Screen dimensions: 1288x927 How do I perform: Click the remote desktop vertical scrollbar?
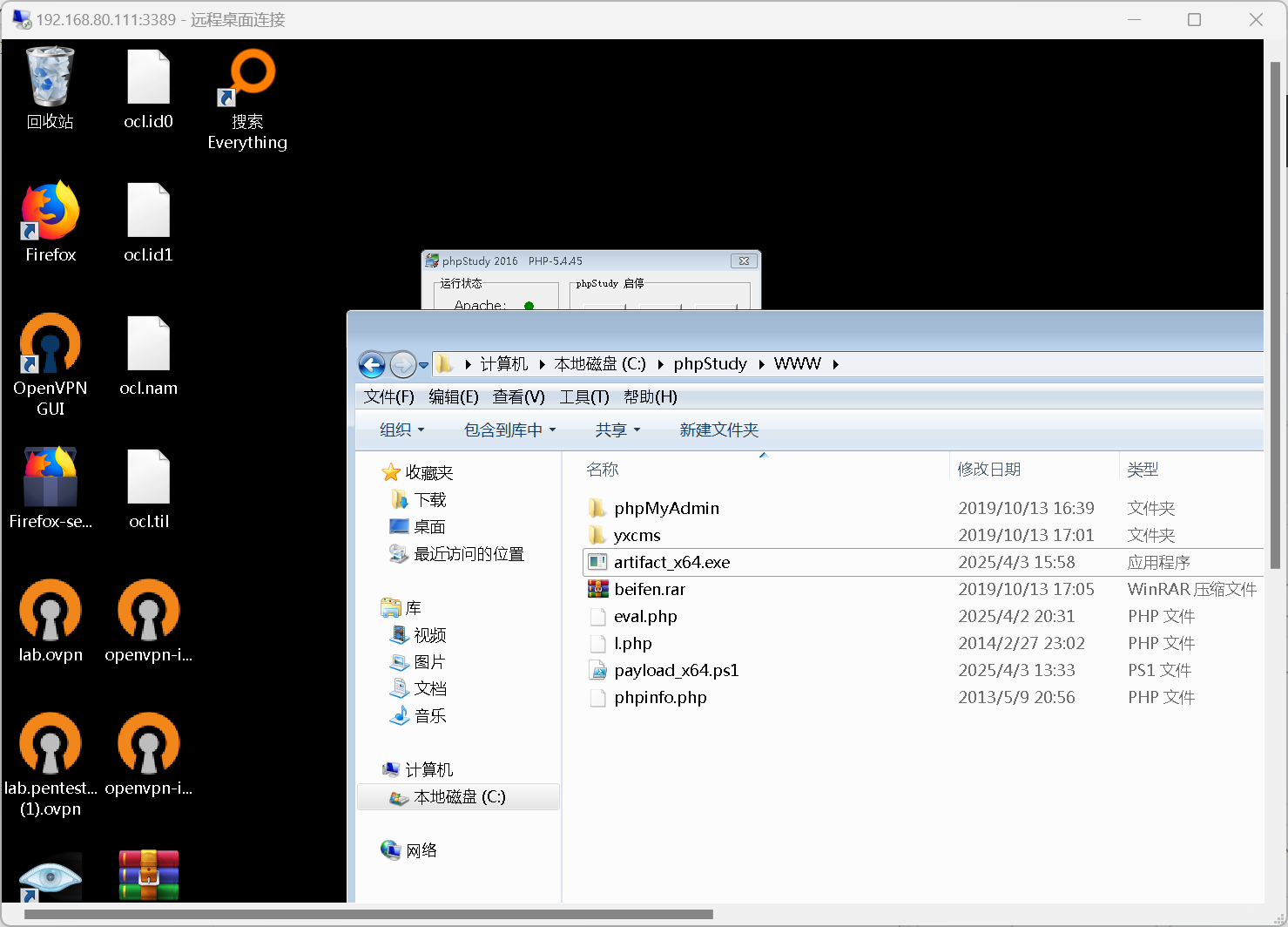(x=1275, y=315)
